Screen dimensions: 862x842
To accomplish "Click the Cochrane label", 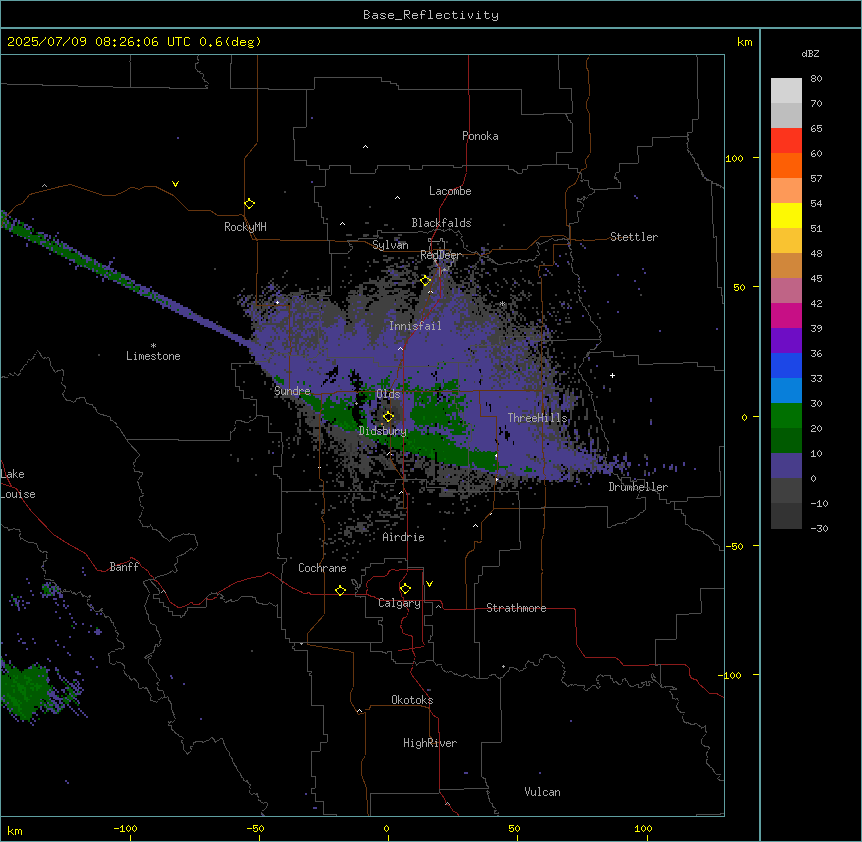I will 322,568.
